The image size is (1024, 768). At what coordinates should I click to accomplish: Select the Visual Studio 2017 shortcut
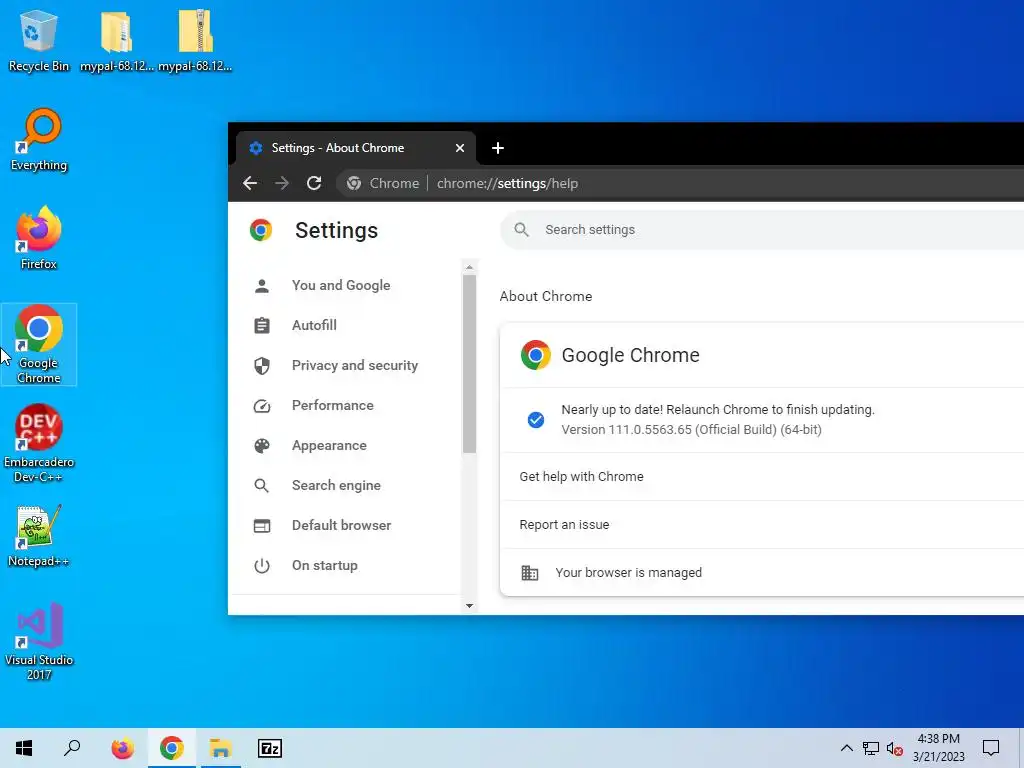pos(39,641)
